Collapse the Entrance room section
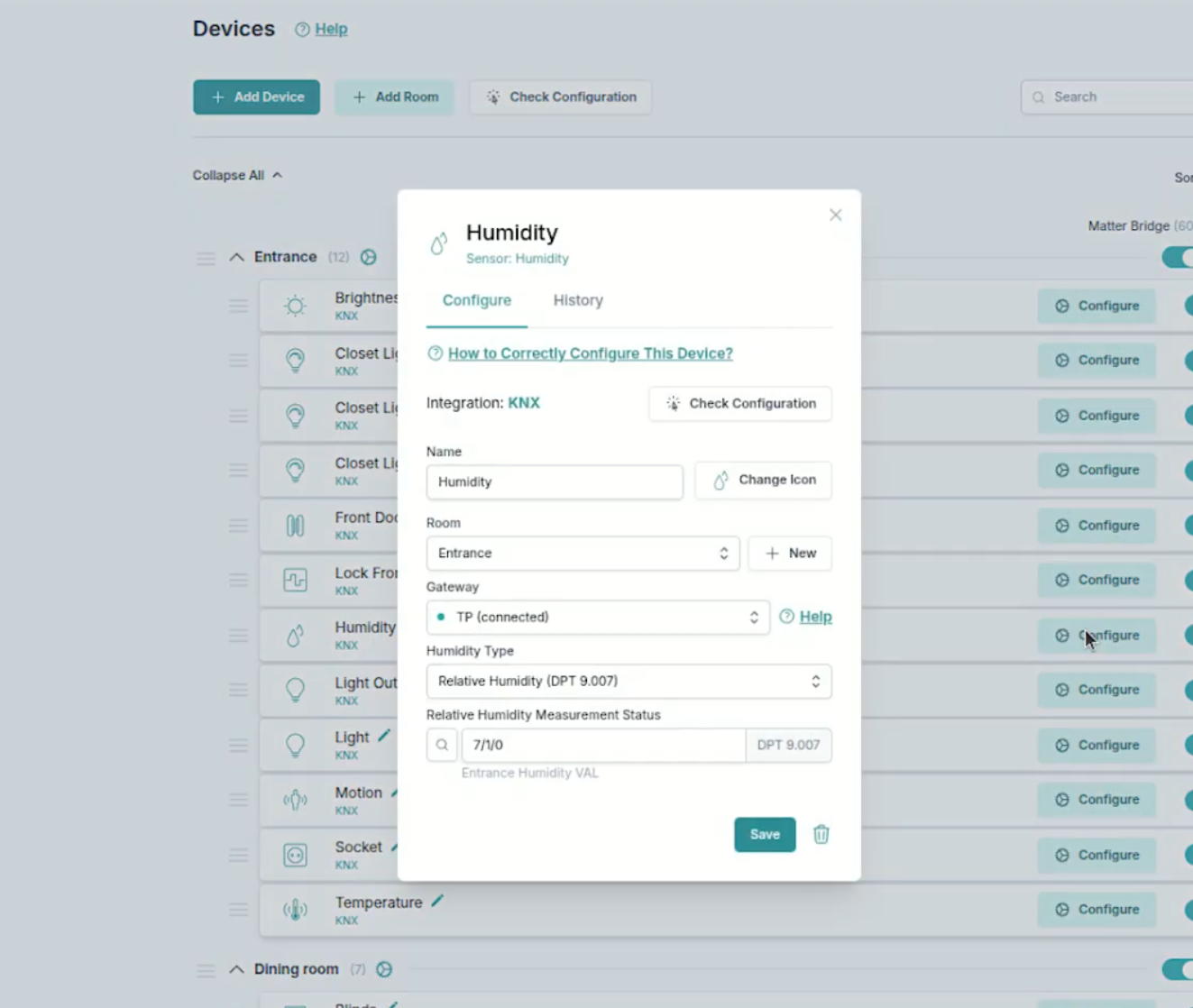Viewport: 1193px width, 1008px height. (235, 257)
